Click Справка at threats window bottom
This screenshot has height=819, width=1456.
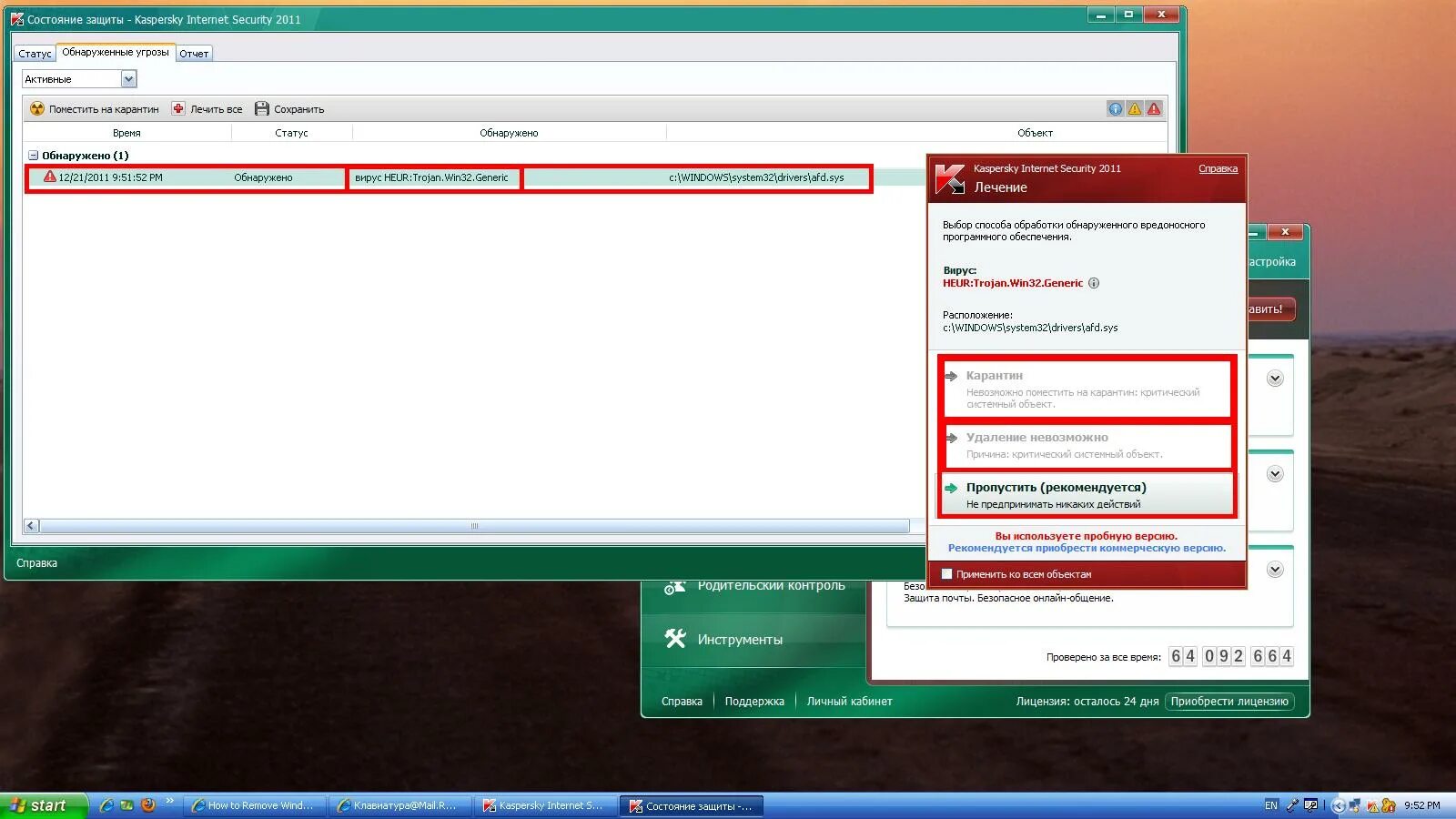[36, 563]
